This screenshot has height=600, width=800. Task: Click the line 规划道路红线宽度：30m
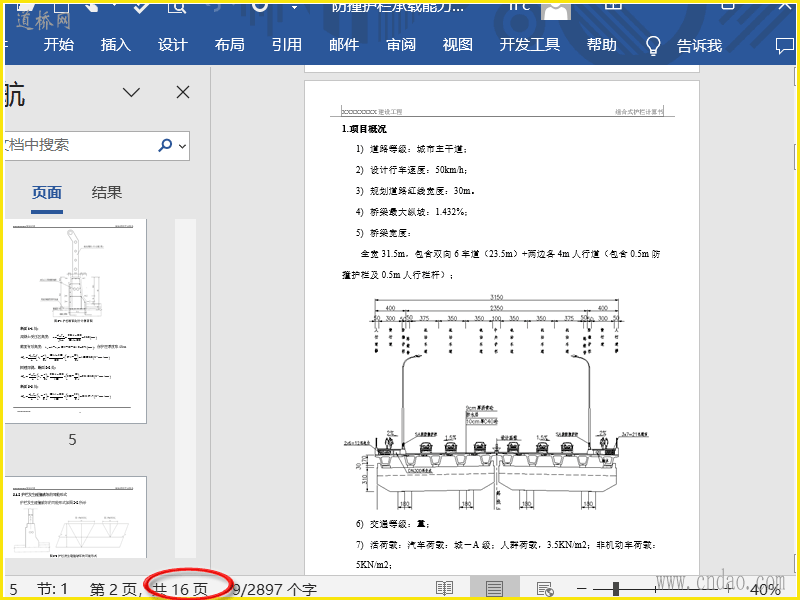(x=415, y=191)
